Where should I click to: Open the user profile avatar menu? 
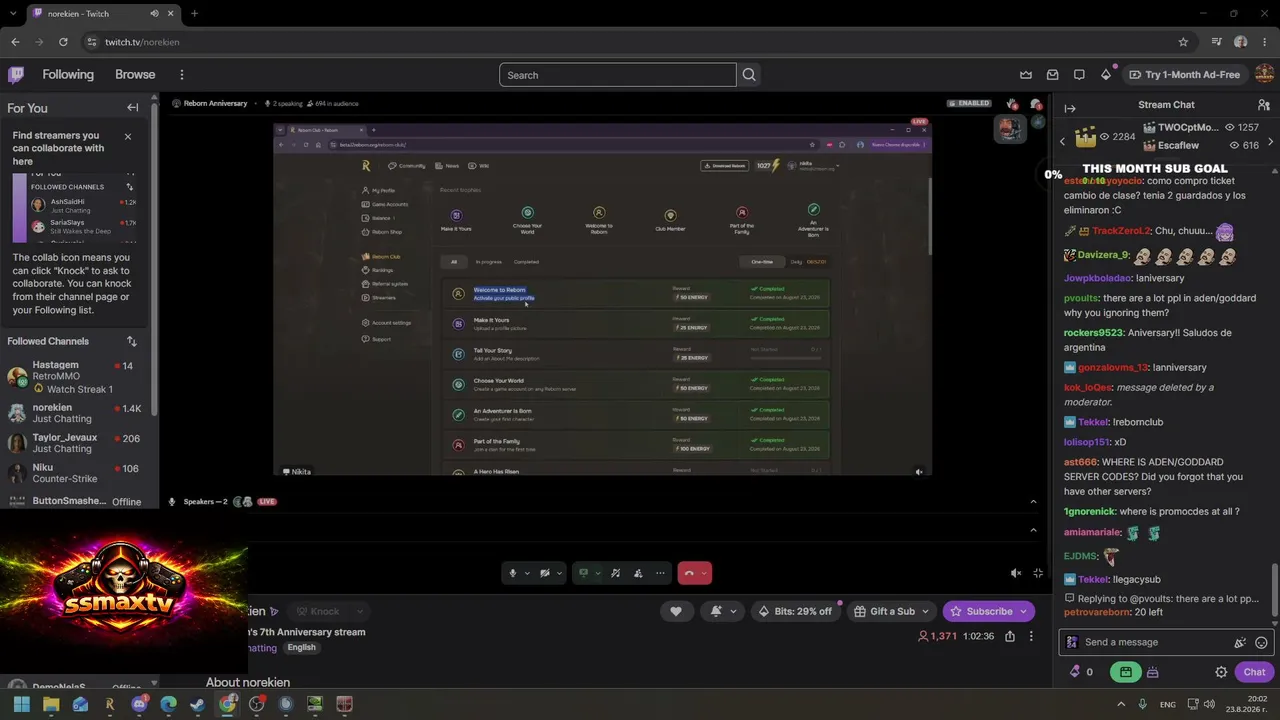pyautogui.click(x=1265, y=75)
